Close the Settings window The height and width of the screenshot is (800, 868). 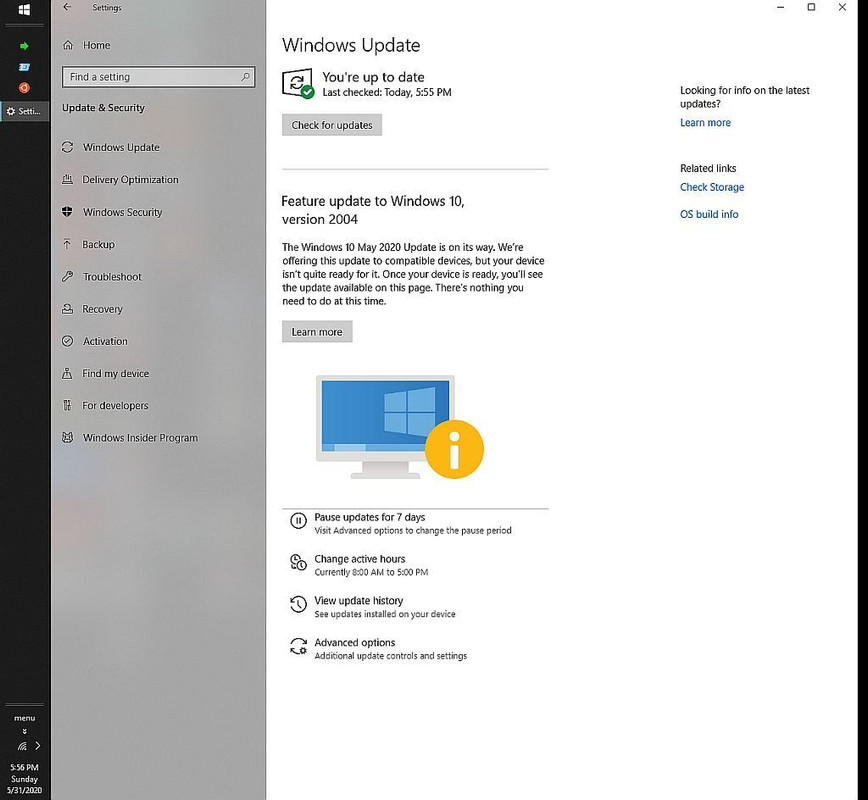point(842,7)
